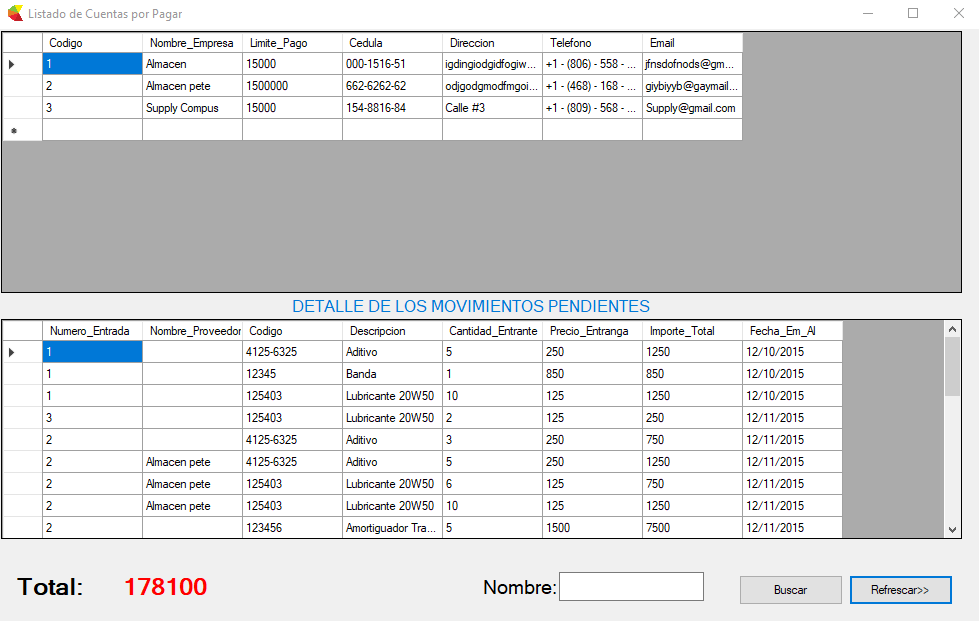Click the Buscar button
The height and width of the screenshot is (621, 979).
point(790,590)
